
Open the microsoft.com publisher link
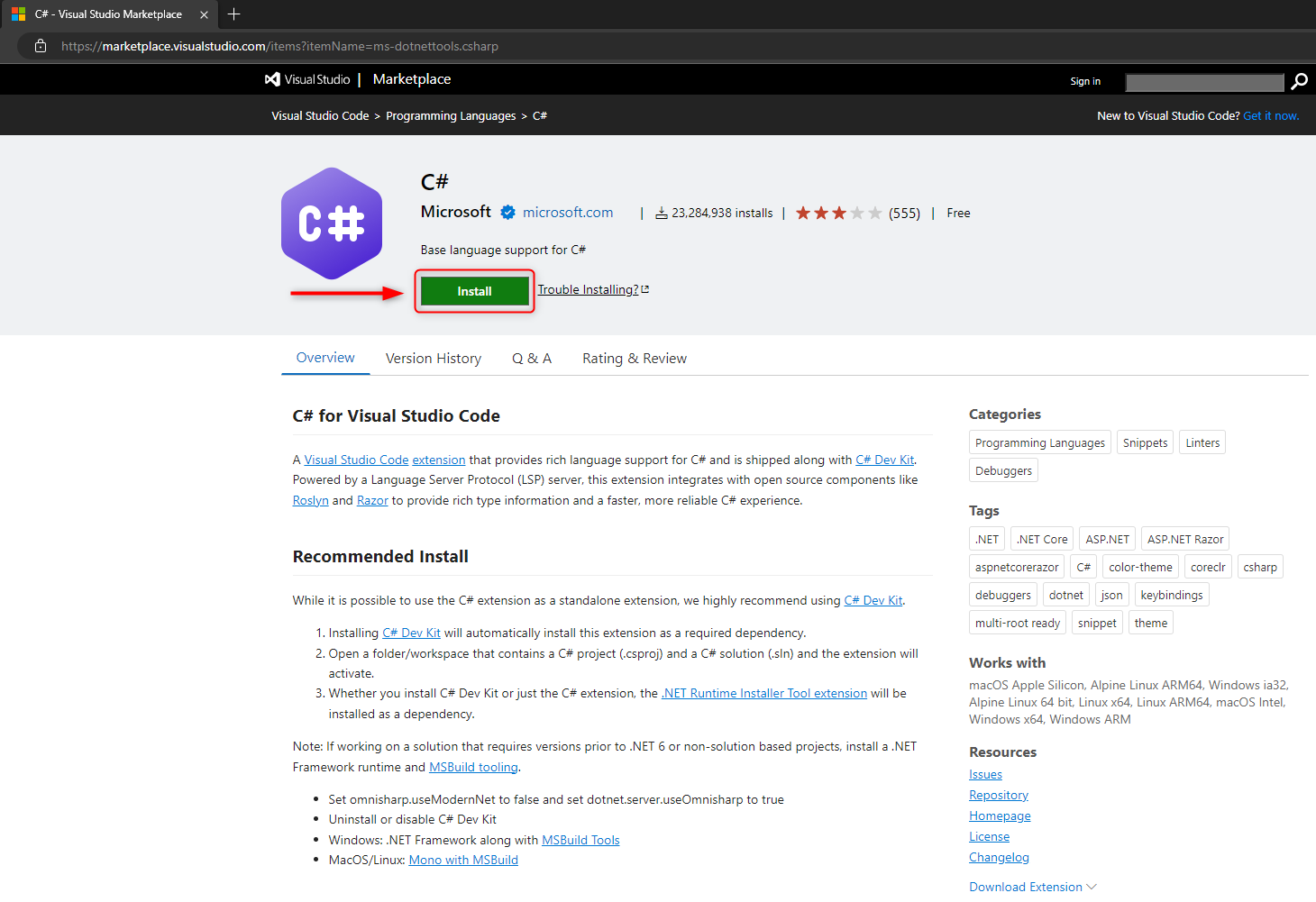pyautogui.click(x=568, y=213)
